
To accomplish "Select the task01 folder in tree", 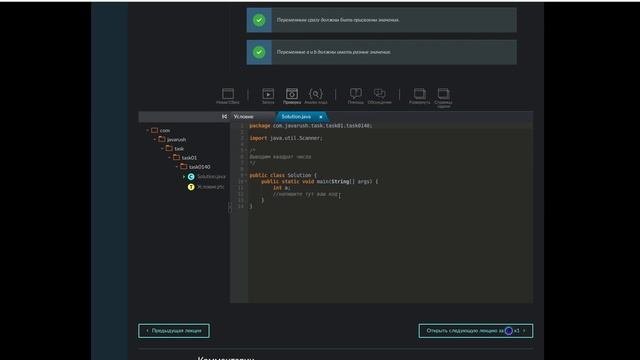I will coord(185,158).
